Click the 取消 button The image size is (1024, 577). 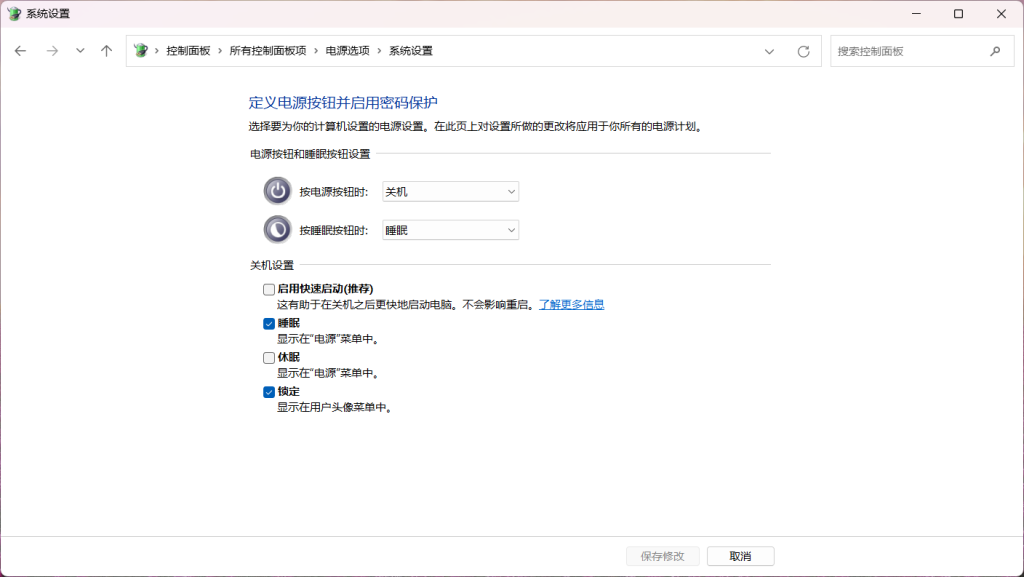click(741, 556)
